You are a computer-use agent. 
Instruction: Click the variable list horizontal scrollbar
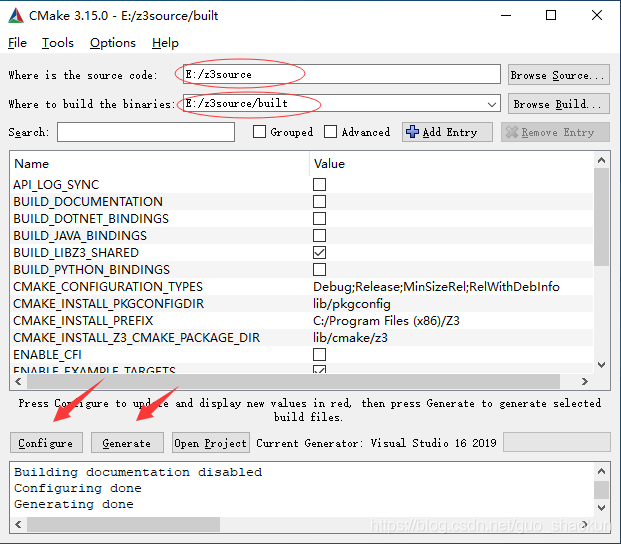pyautogui.click(x=293, y=381)
